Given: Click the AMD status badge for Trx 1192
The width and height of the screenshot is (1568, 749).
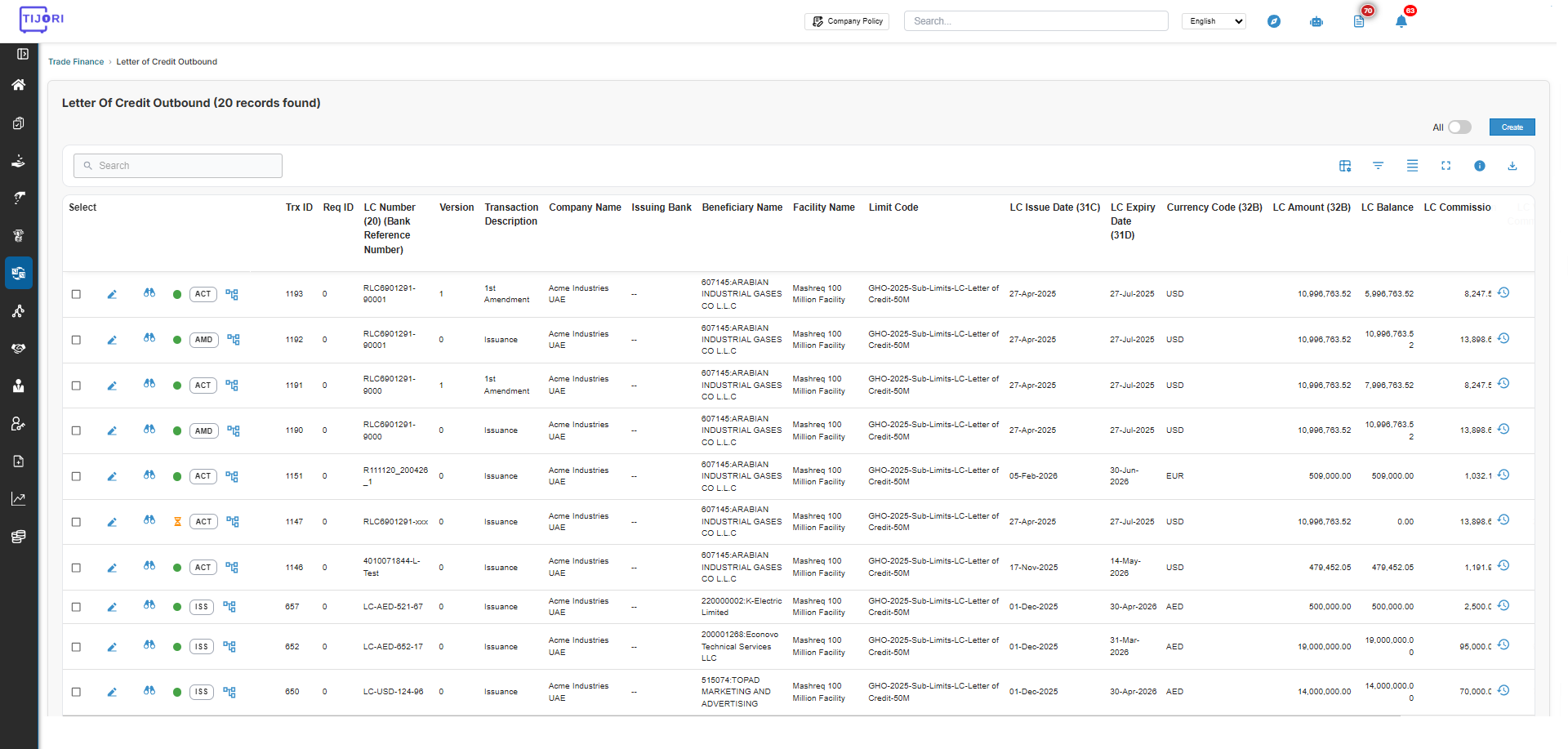Looking at the screenshot, I should [x=204, y=340].
